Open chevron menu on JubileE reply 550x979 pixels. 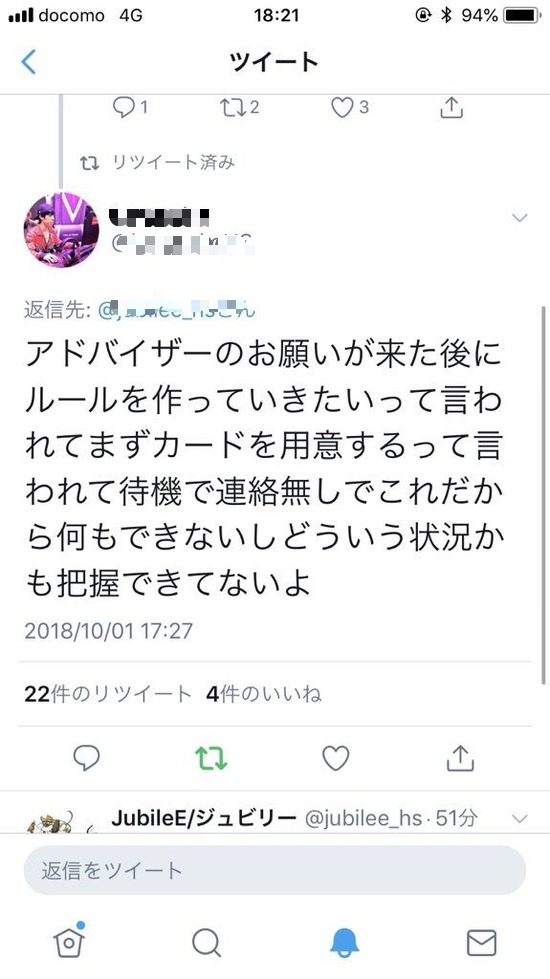[x=519, y=819]
